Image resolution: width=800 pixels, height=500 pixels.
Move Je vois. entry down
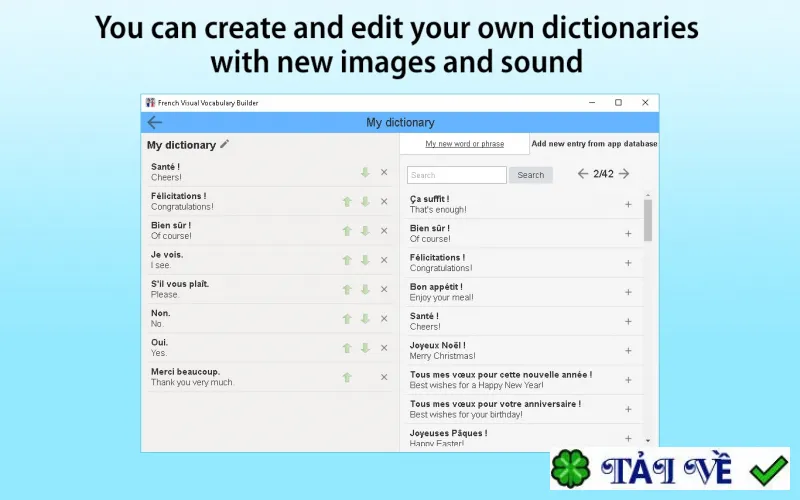[365, 260]
